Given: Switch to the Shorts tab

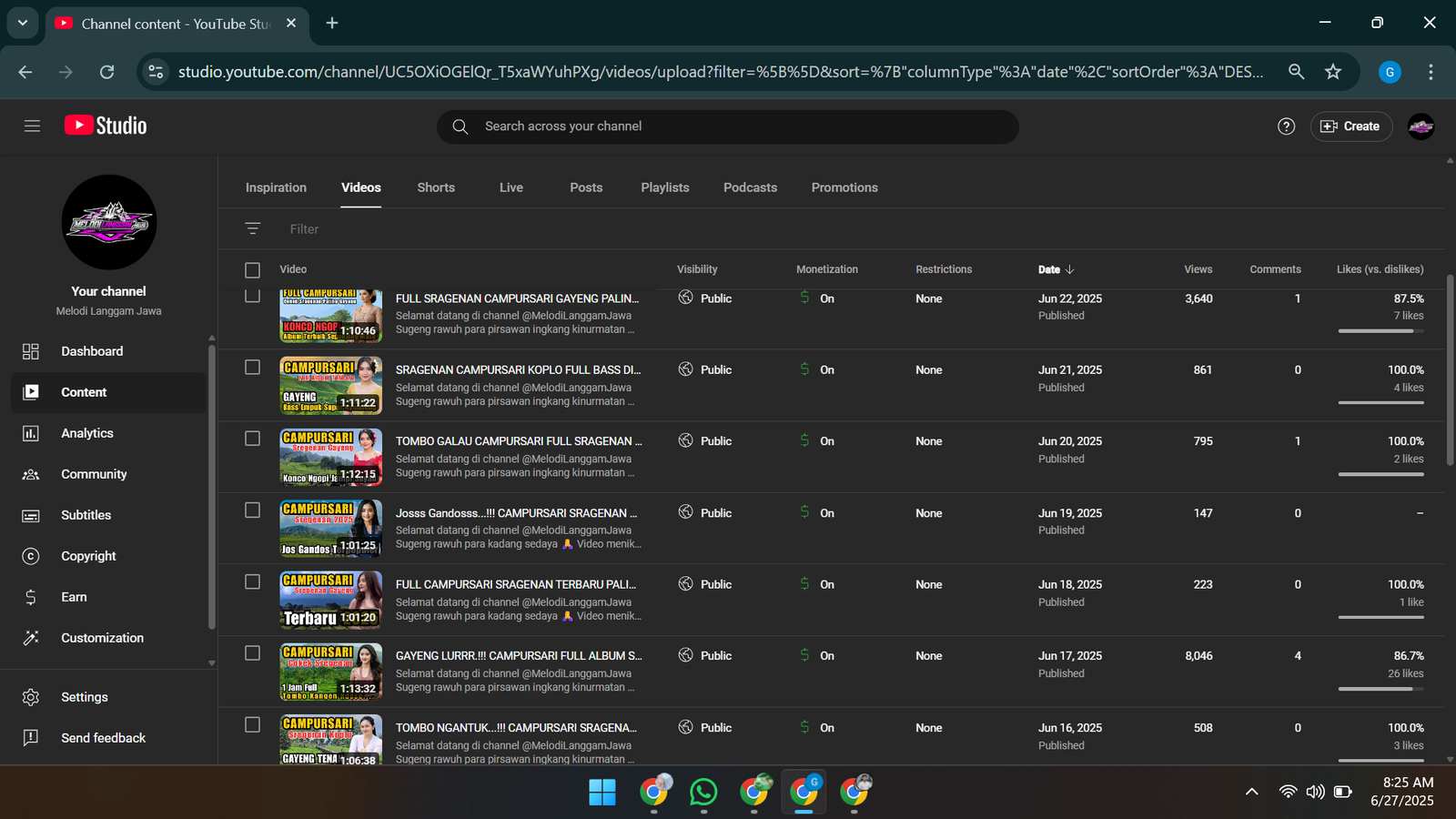Looking at the screenshot, I should 436,187.
